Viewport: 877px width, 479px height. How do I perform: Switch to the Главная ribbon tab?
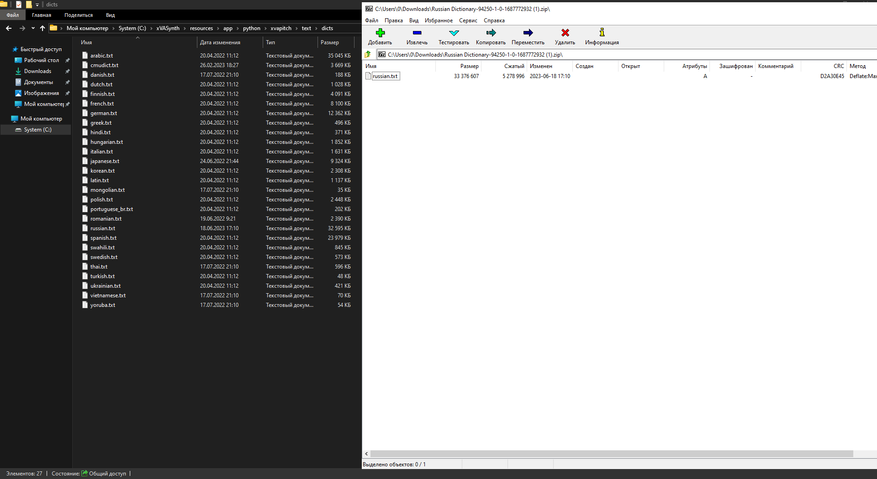click(41, 15)
